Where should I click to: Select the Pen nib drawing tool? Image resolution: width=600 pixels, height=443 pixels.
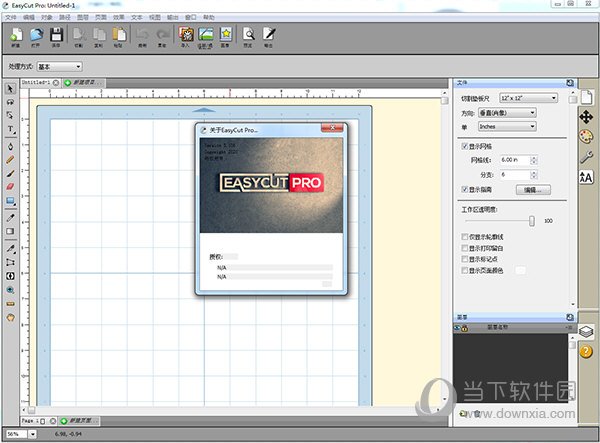pos(10,146)
